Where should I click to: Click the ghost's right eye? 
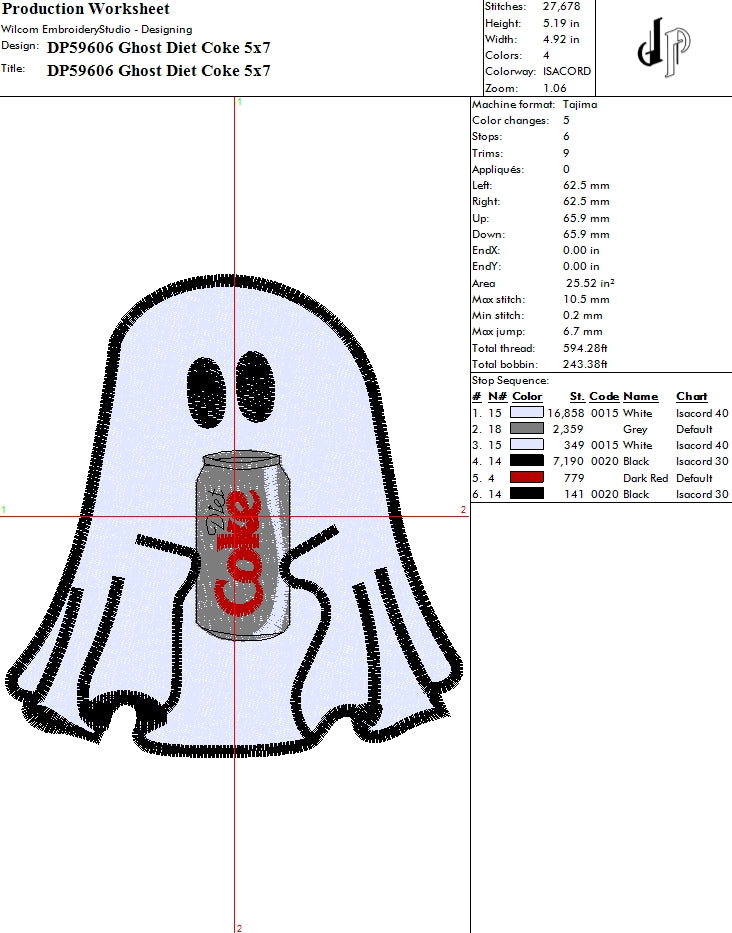tap(256, 386)
